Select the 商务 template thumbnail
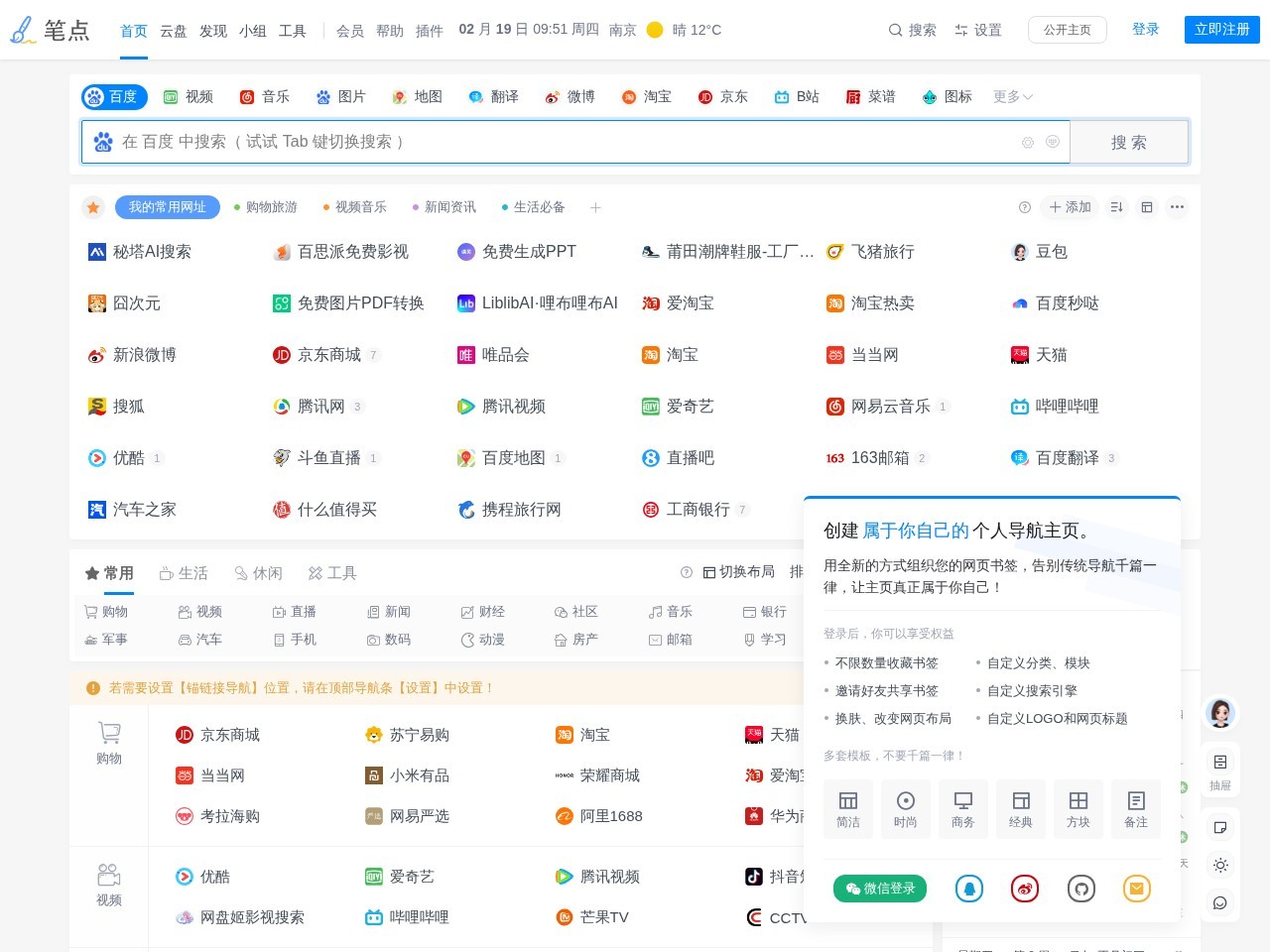Image resolution: width=1270 pixels, height=952 pixels. pyautogui.click(x=963, y=809)
